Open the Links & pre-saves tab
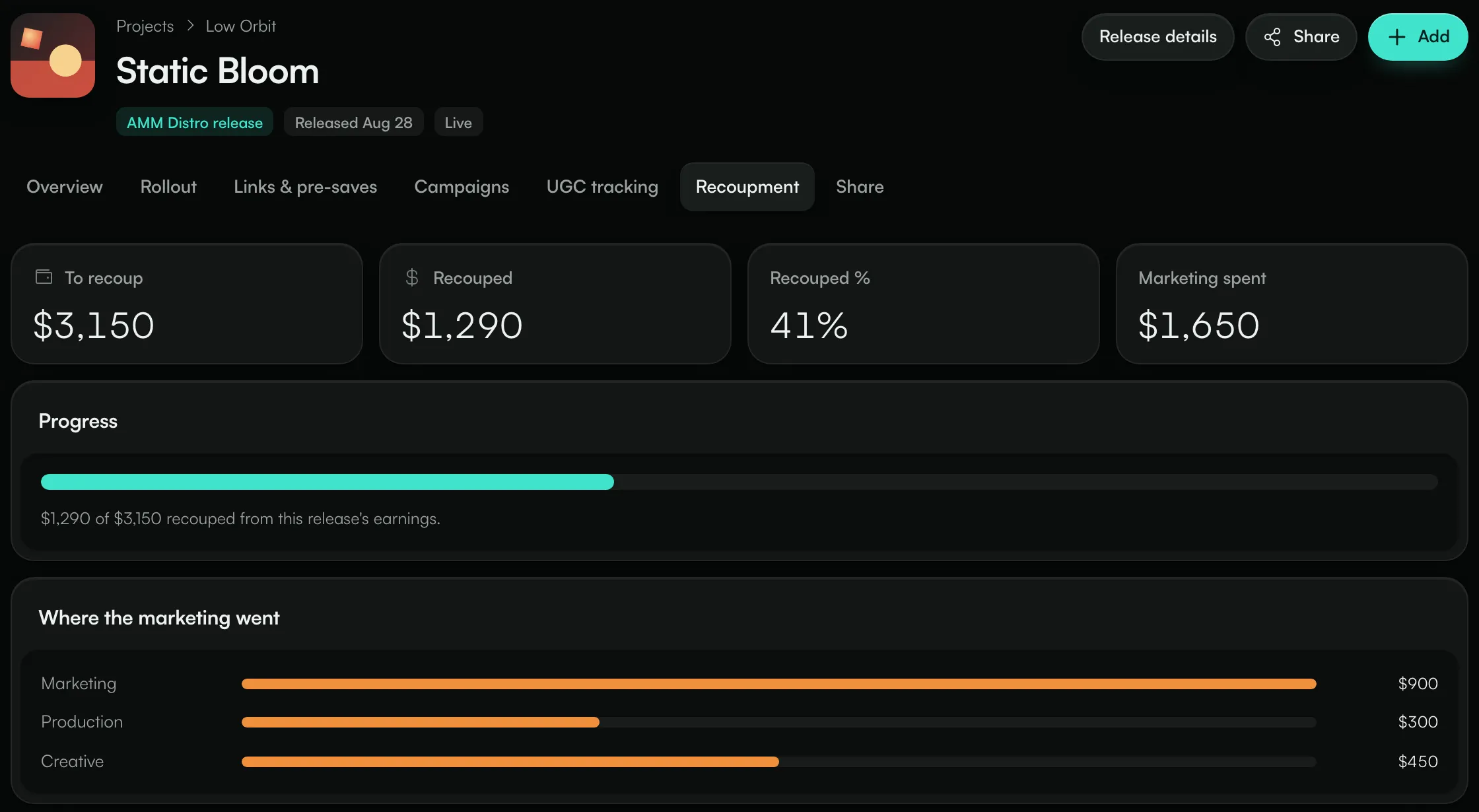Image resolution: width=1479 pixels, height=812 pixels. click(305, 187)
